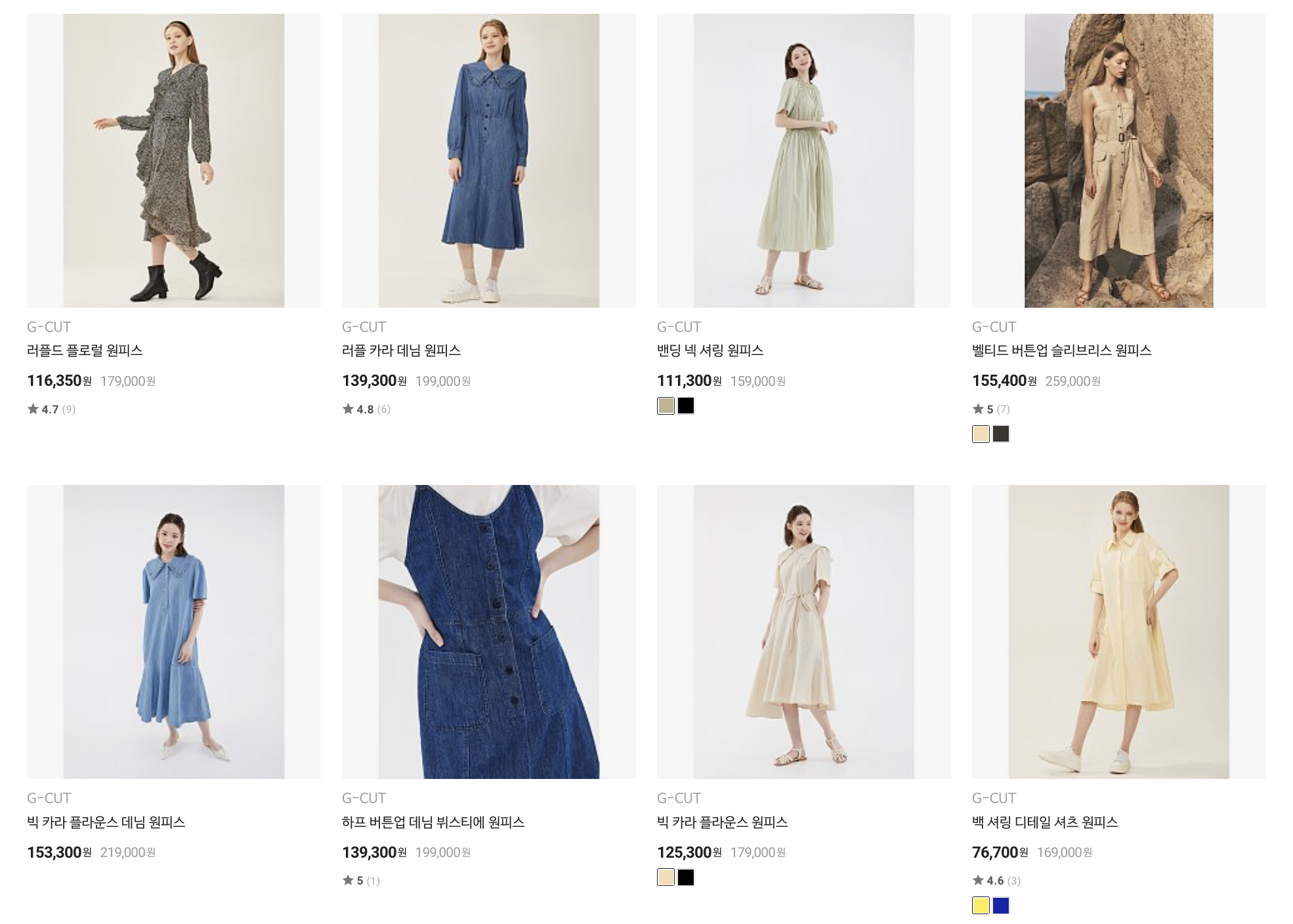Click the (6) review count

384,409
